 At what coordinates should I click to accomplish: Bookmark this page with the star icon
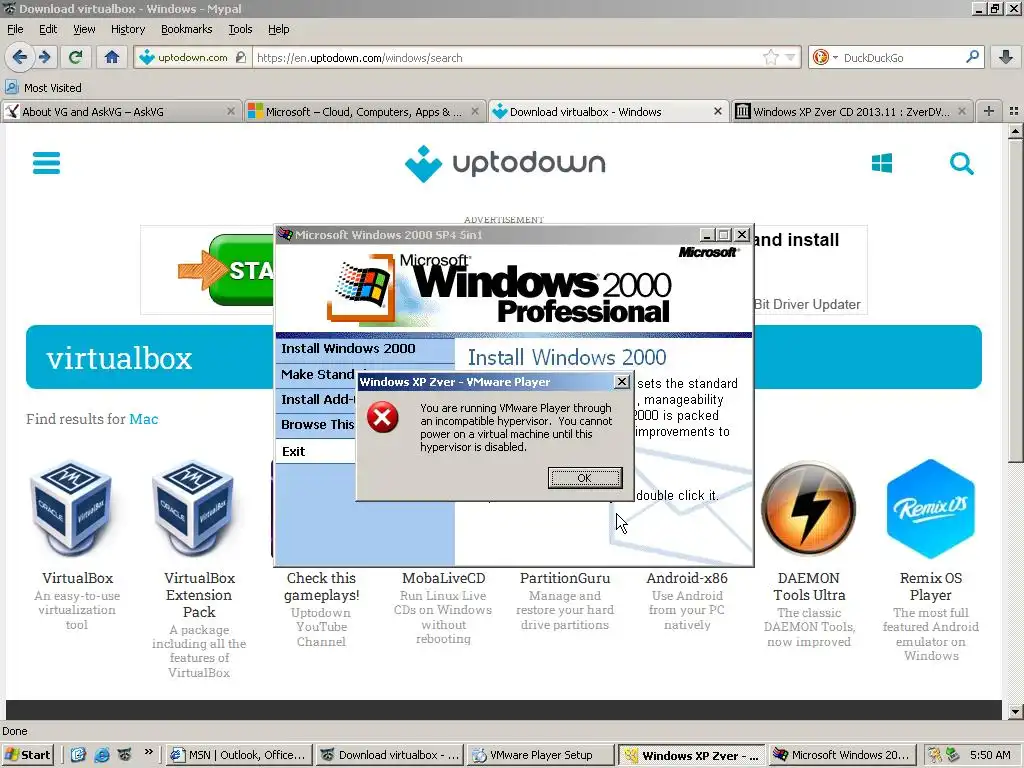tap(771, 57)
